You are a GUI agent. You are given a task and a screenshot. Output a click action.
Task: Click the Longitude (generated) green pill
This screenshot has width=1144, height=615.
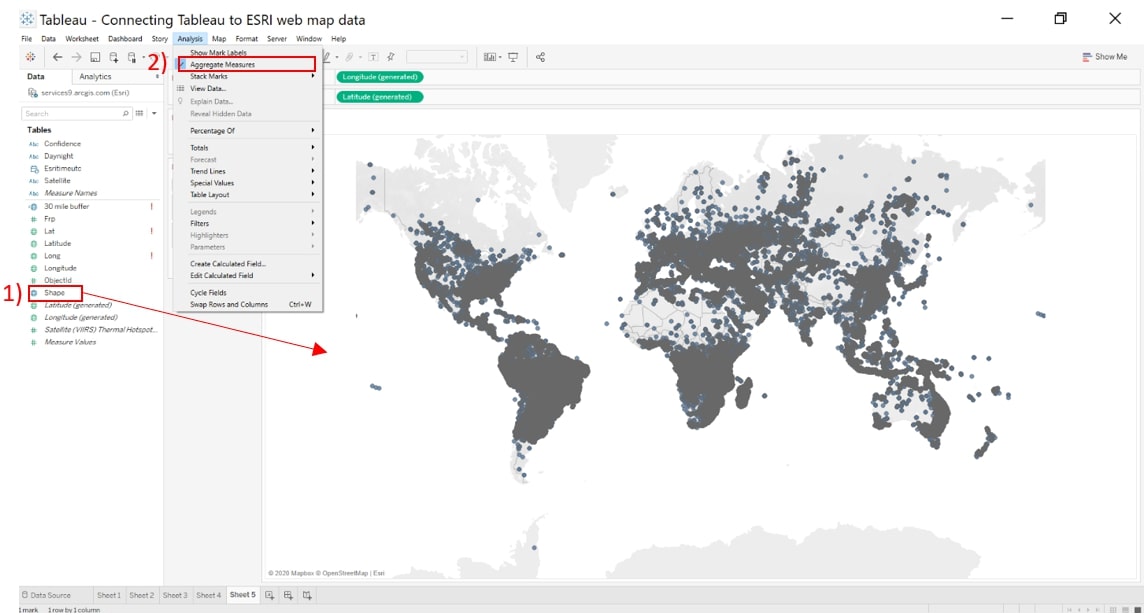tap(379, 77)
